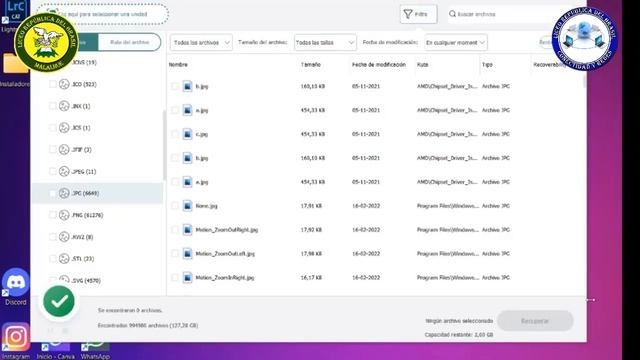Click file name Motion_ZoomOutLeft.jpg
Viewport: 640px width, 360px height.
(x=225, y=253)
